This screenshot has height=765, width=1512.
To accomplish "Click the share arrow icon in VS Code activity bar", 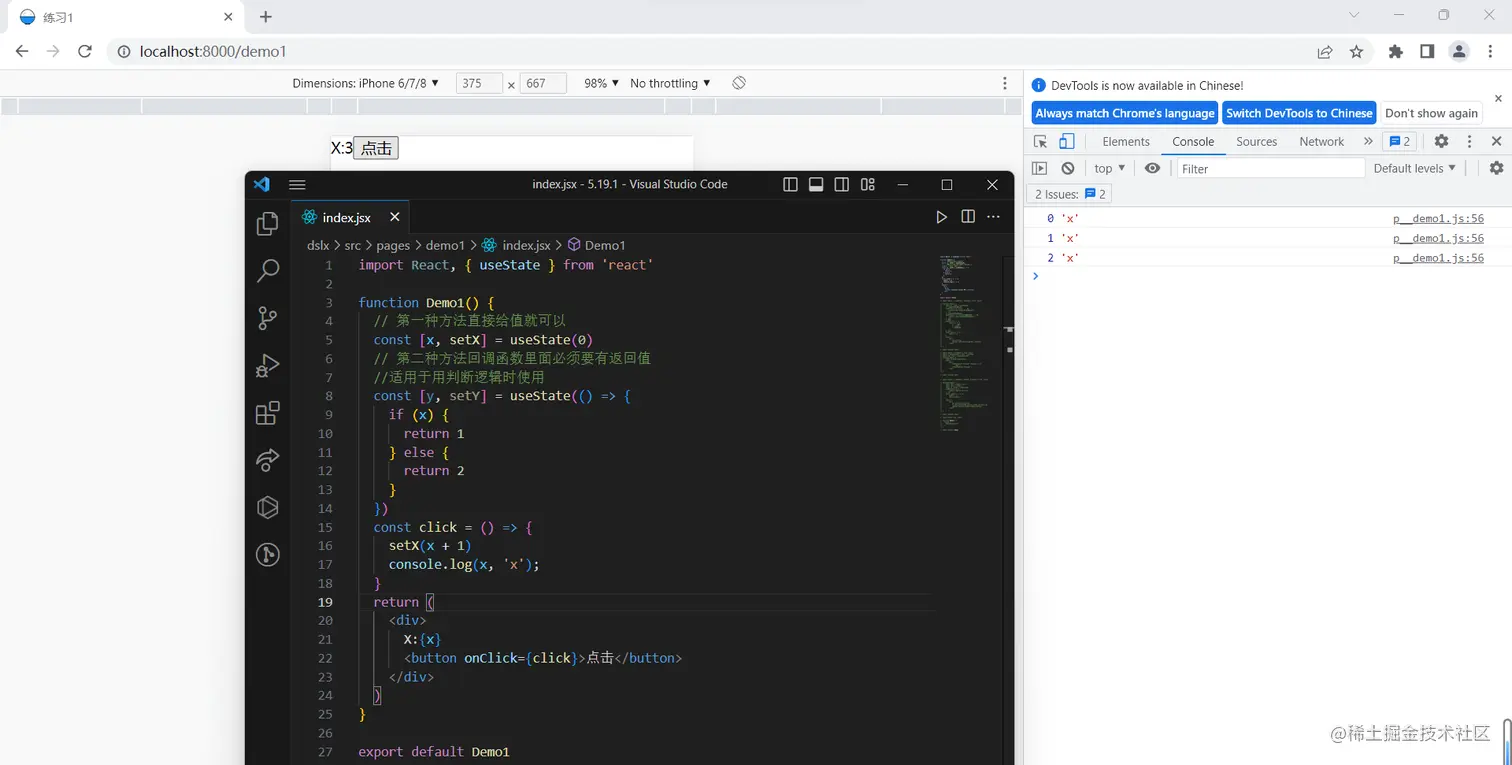I will [268, 460].
